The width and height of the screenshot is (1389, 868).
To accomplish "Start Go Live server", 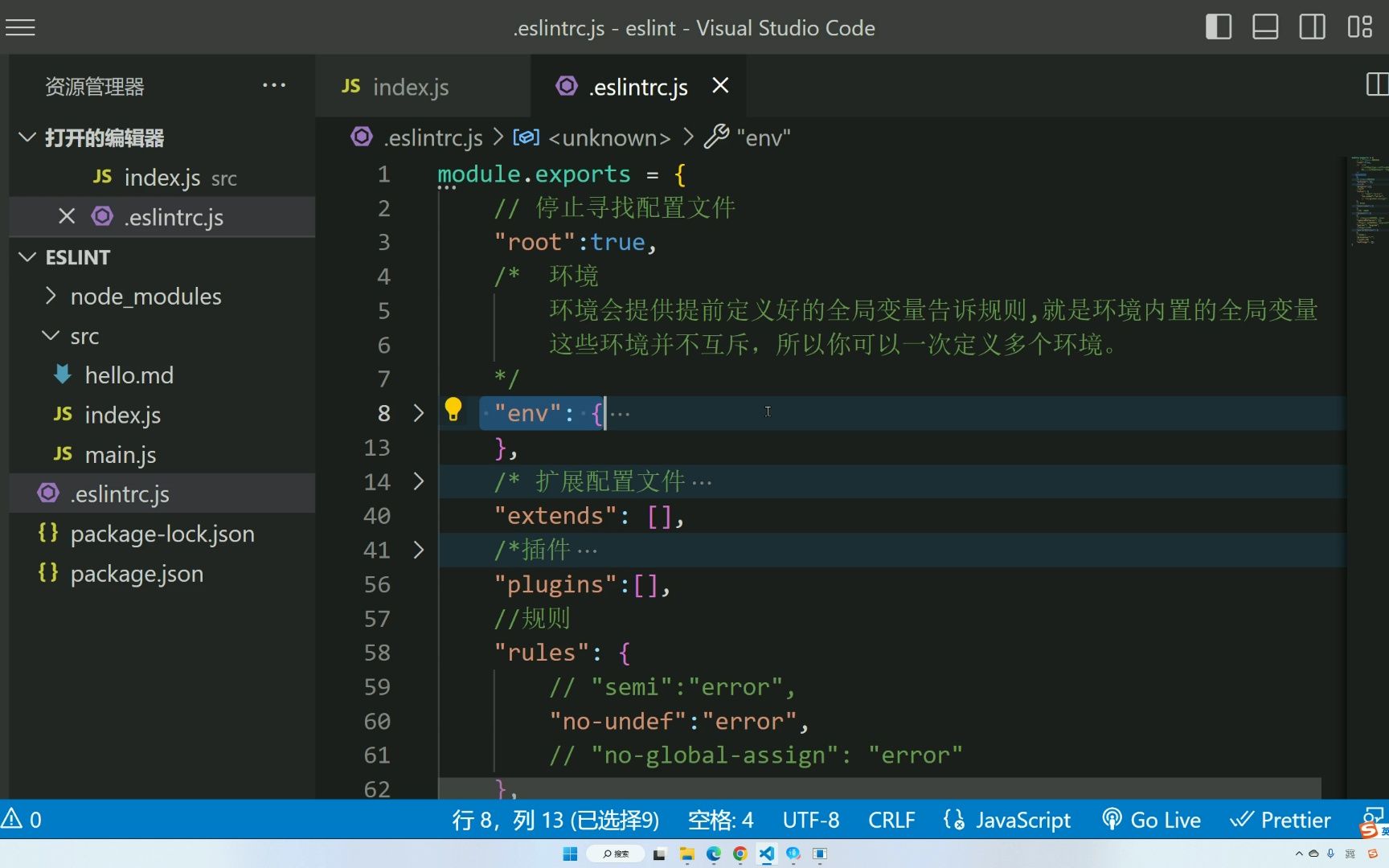I will tap(1151, 820).
